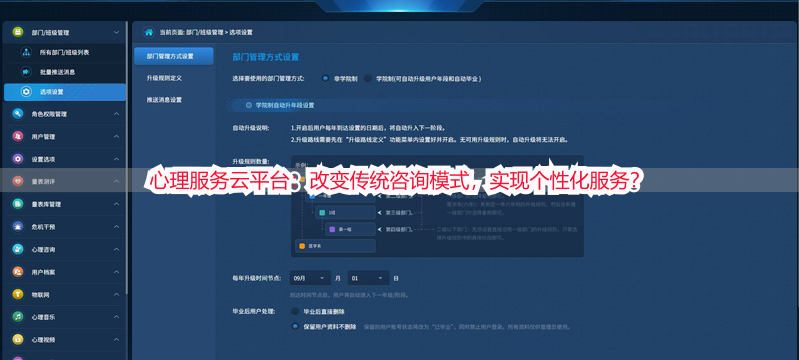Viewport: 799px width, 360px height.
Task: Click the org-chart icon beside 所有部门/班级列表
Action: [25, 52]
